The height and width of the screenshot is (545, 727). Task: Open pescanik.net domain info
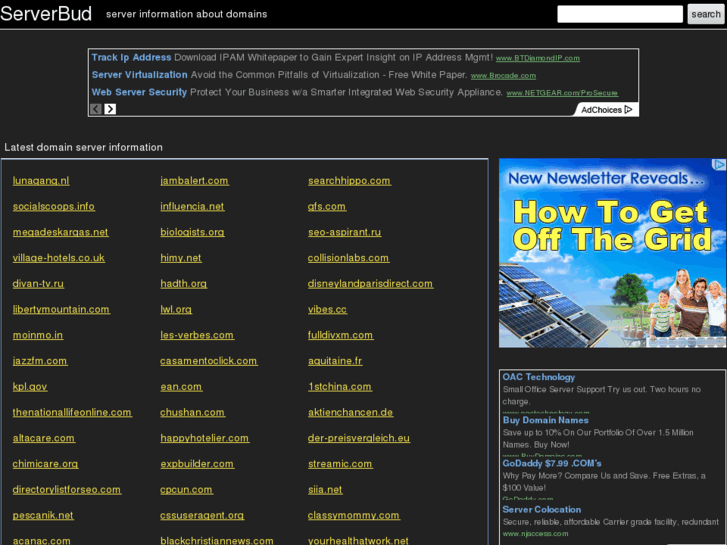point(43,515)
